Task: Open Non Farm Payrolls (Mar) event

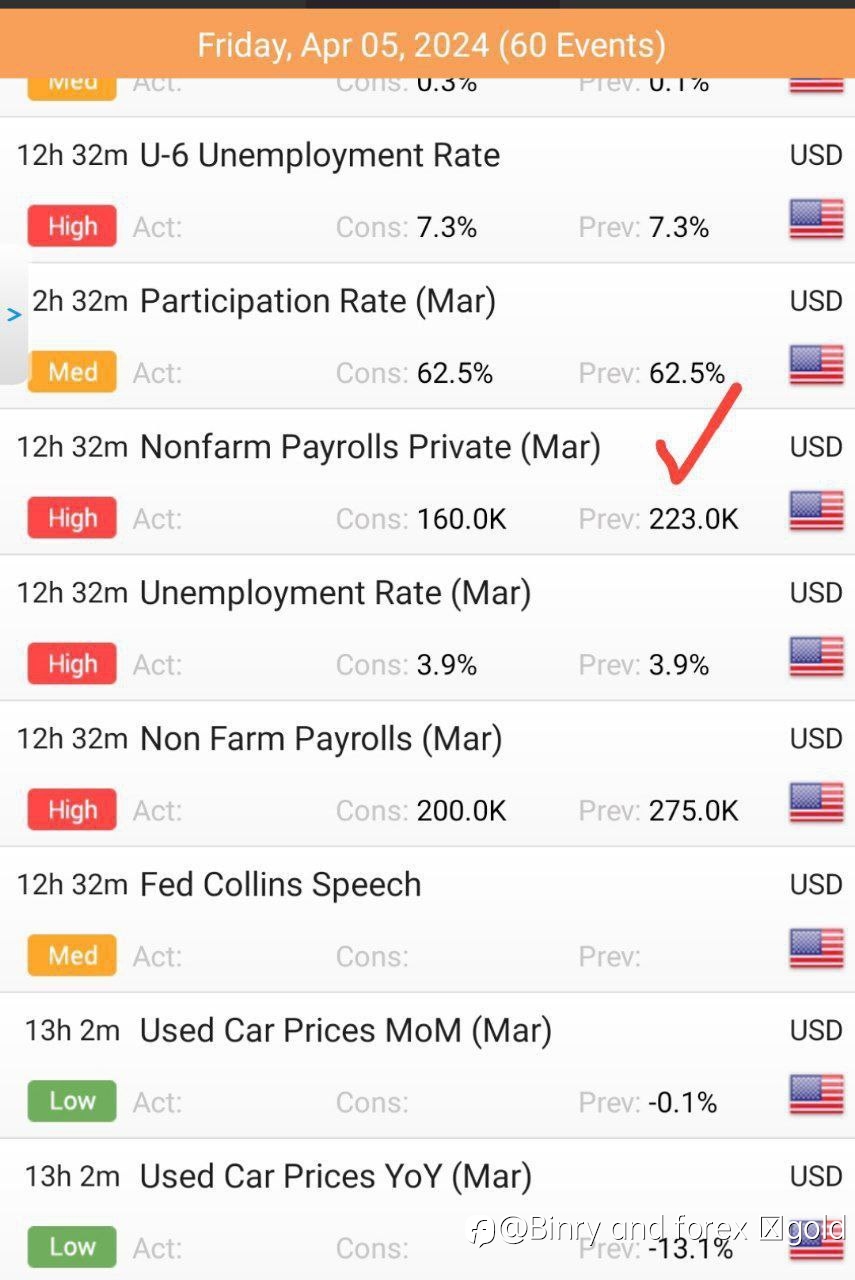Action: coord(427,774)
